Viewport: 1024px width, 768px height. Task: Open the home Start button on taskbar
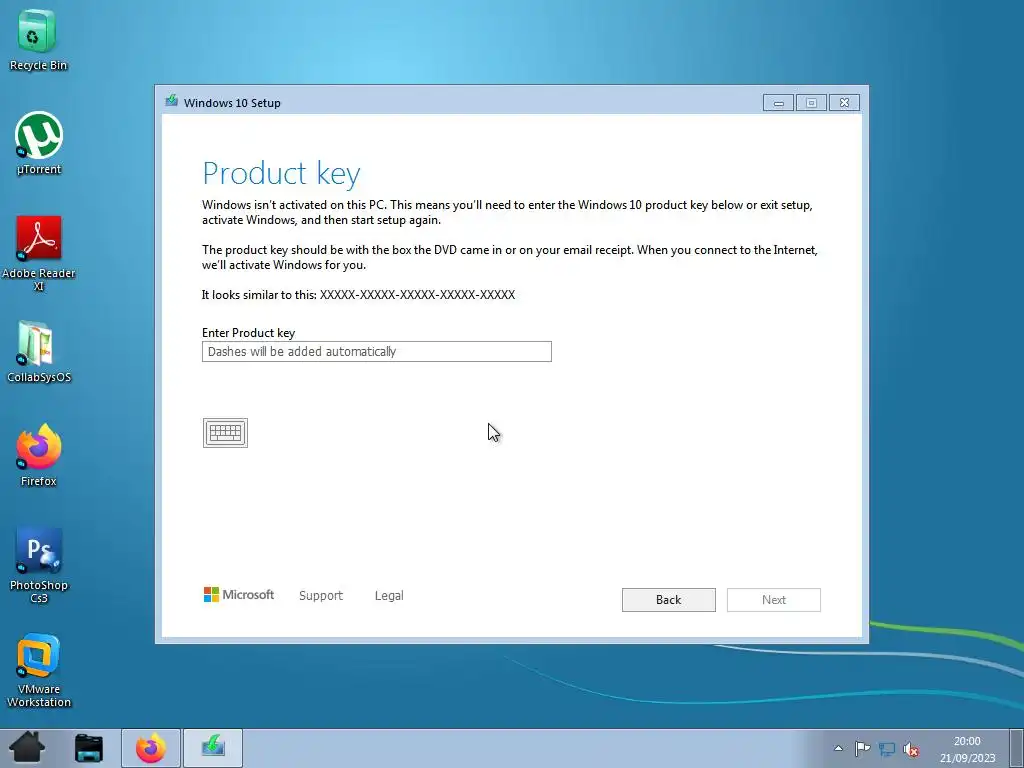click(x=27, y=748)
